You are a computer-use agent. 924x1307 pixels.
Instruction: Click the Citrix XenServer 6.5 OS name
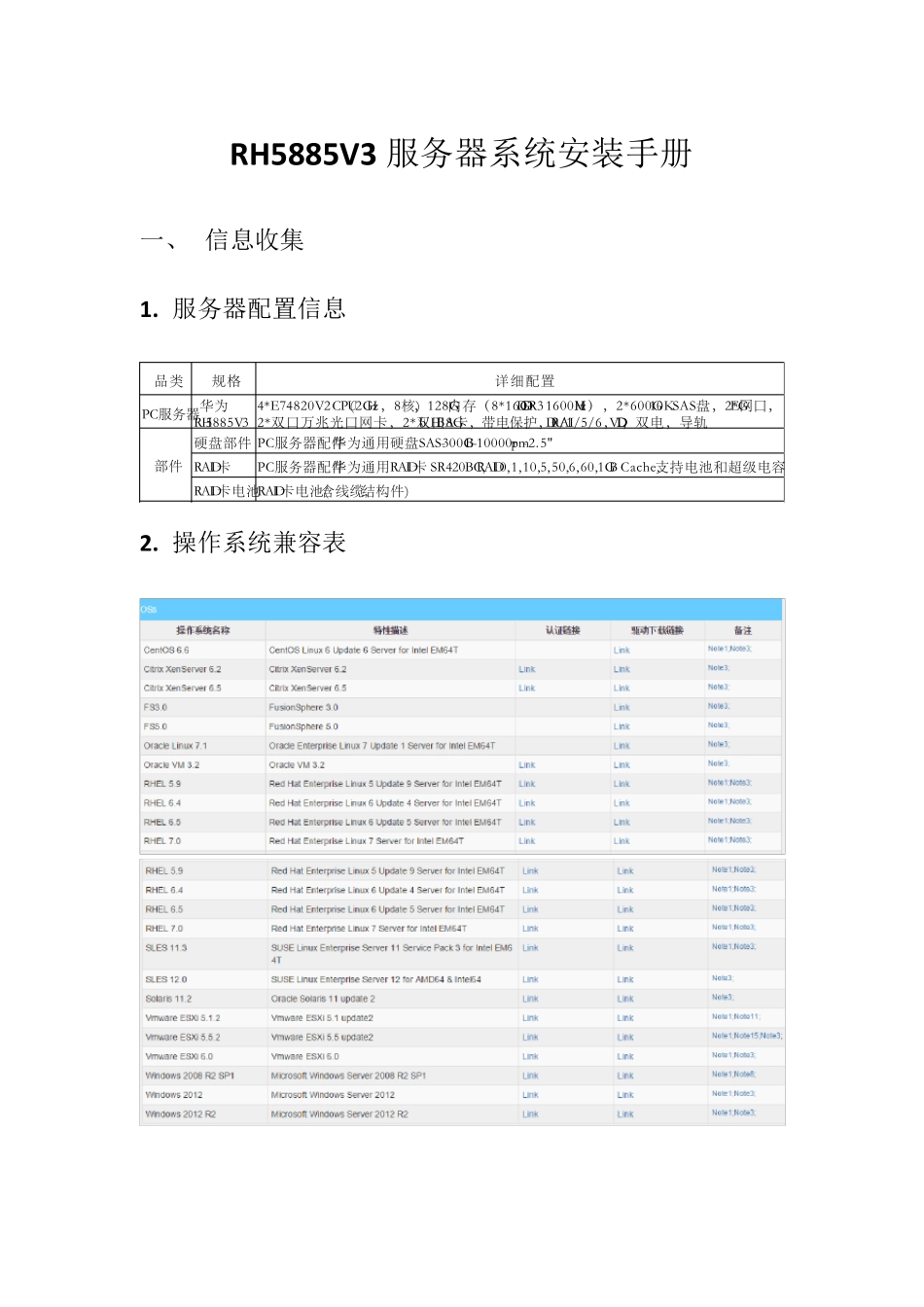click(x=182, y=689)
